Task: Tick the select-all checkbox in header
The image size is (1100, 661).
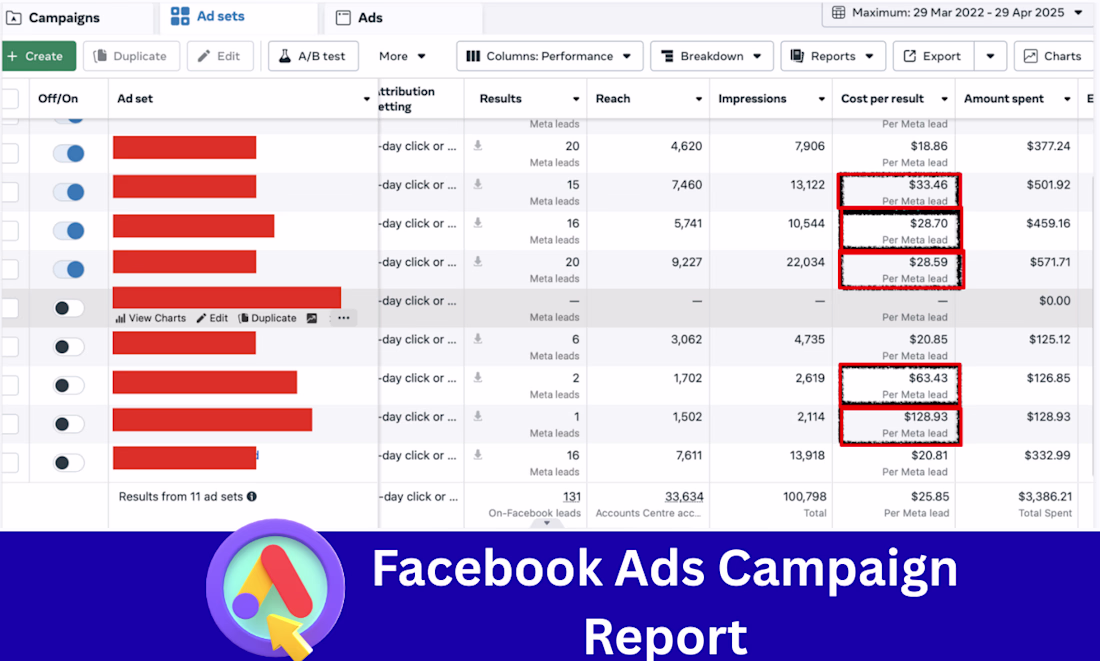Action: [10, 99]
